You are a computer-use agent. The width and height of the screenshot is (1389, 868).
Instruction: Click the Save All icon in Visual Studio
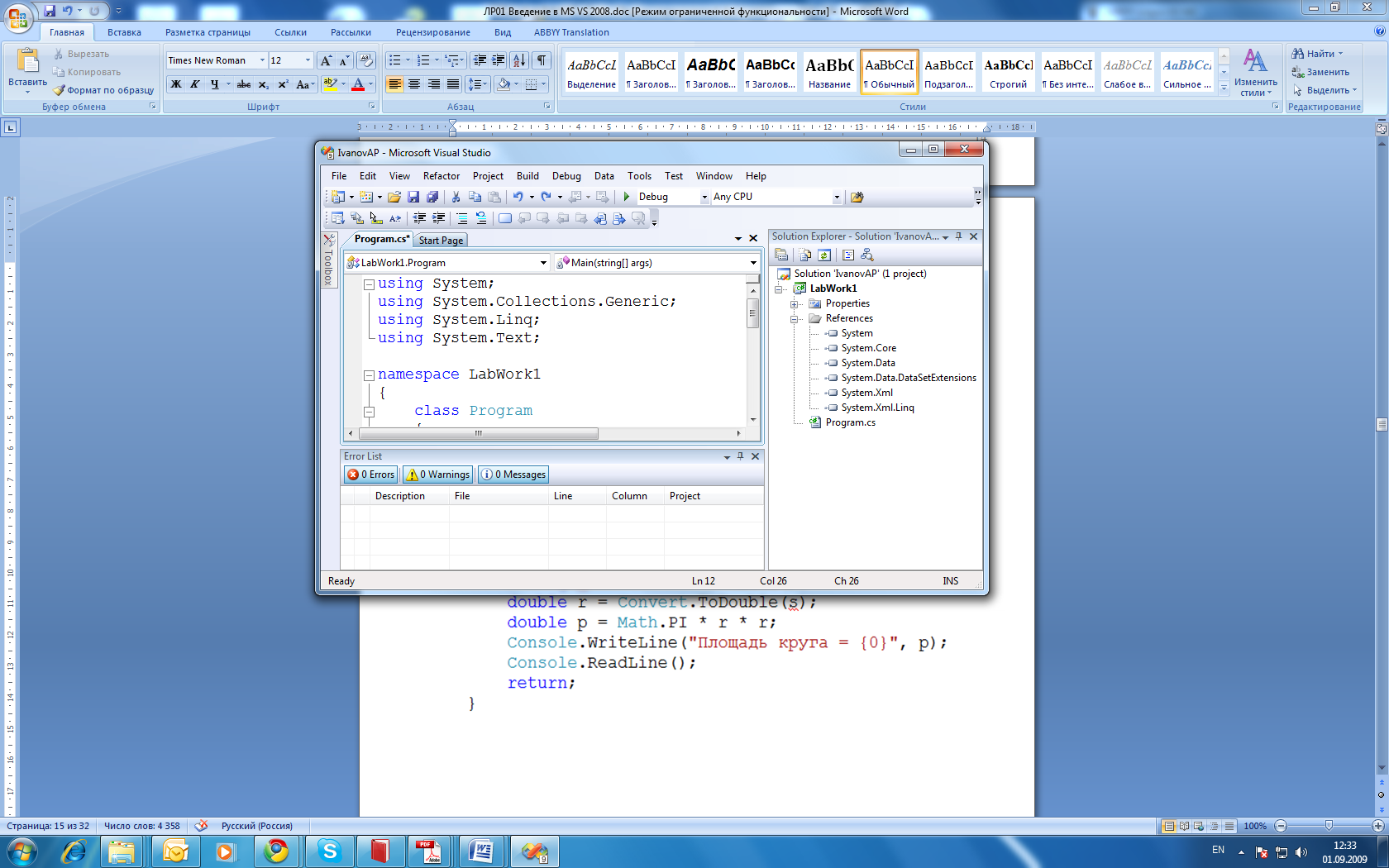pos(432,197)
